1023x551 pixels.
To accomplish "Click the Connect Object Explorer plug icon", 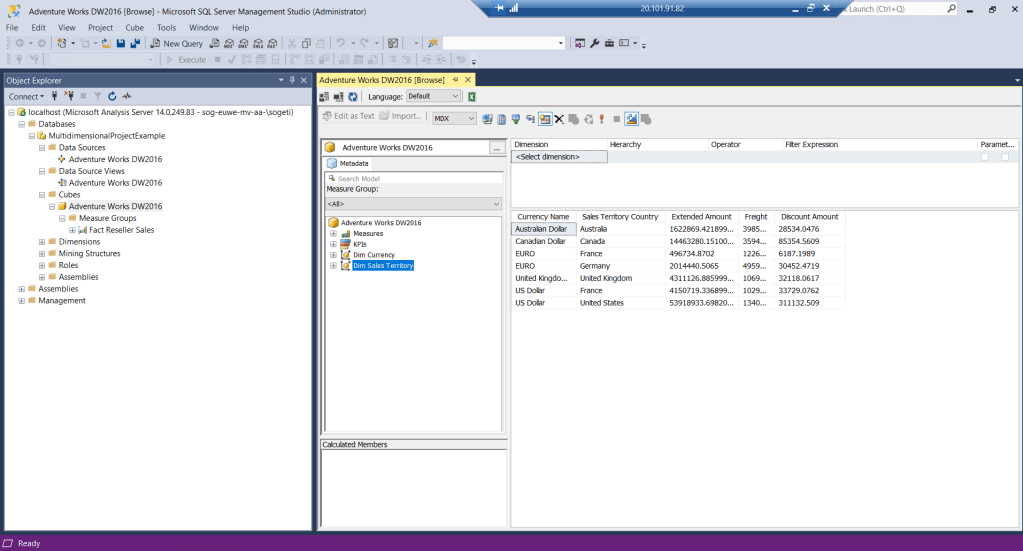I will [x=55, y=96].
